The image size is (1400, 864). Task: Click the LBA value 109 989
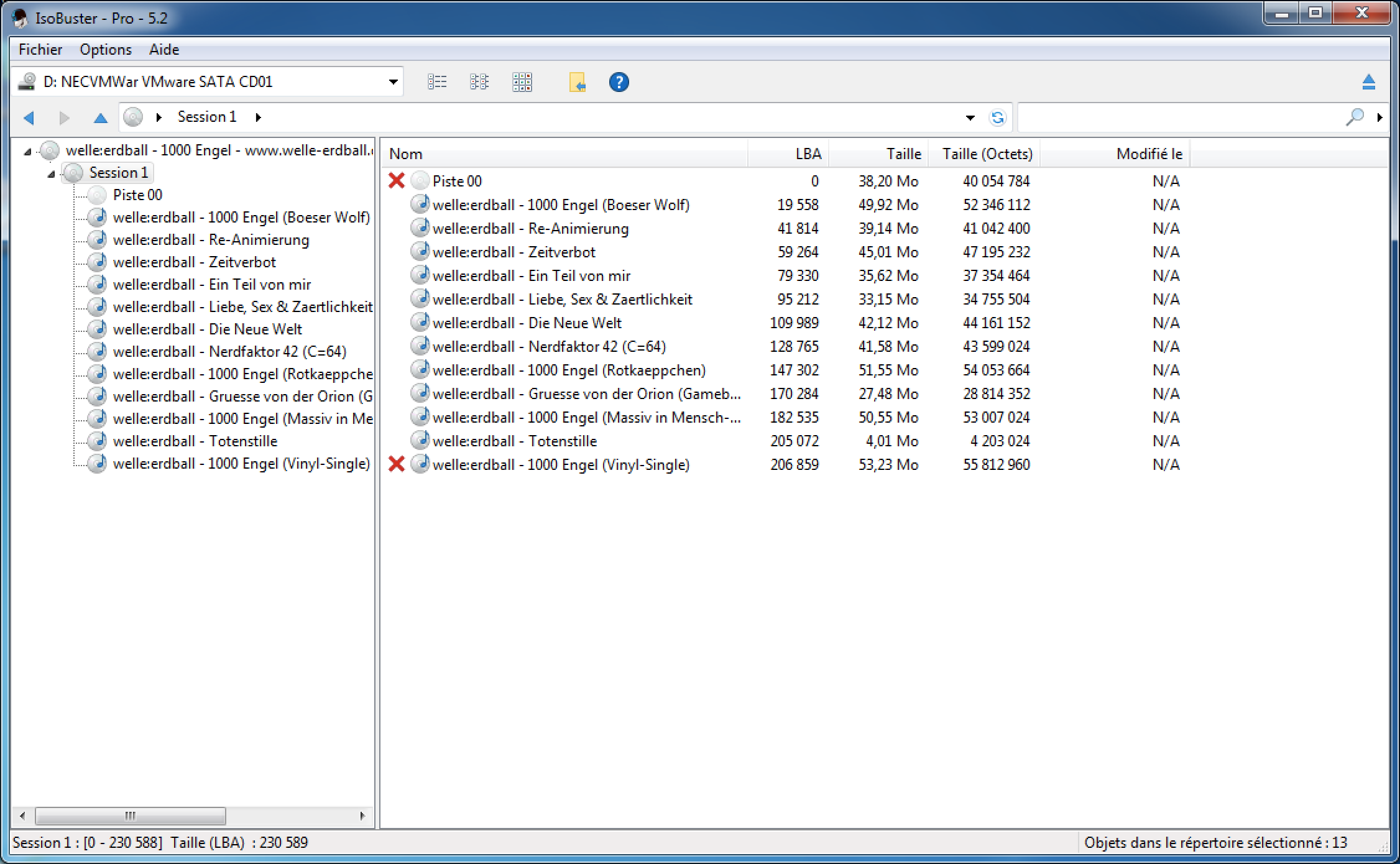pos(794,323)
